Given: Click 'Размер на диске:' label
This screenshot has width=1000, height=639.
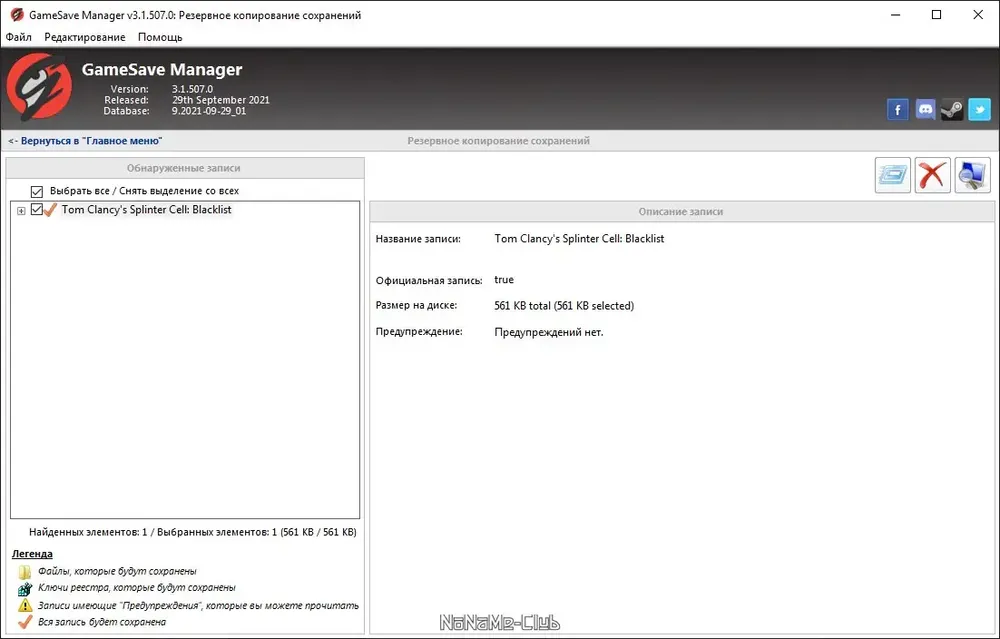Looking at the screenshot, I should [416, 305].
